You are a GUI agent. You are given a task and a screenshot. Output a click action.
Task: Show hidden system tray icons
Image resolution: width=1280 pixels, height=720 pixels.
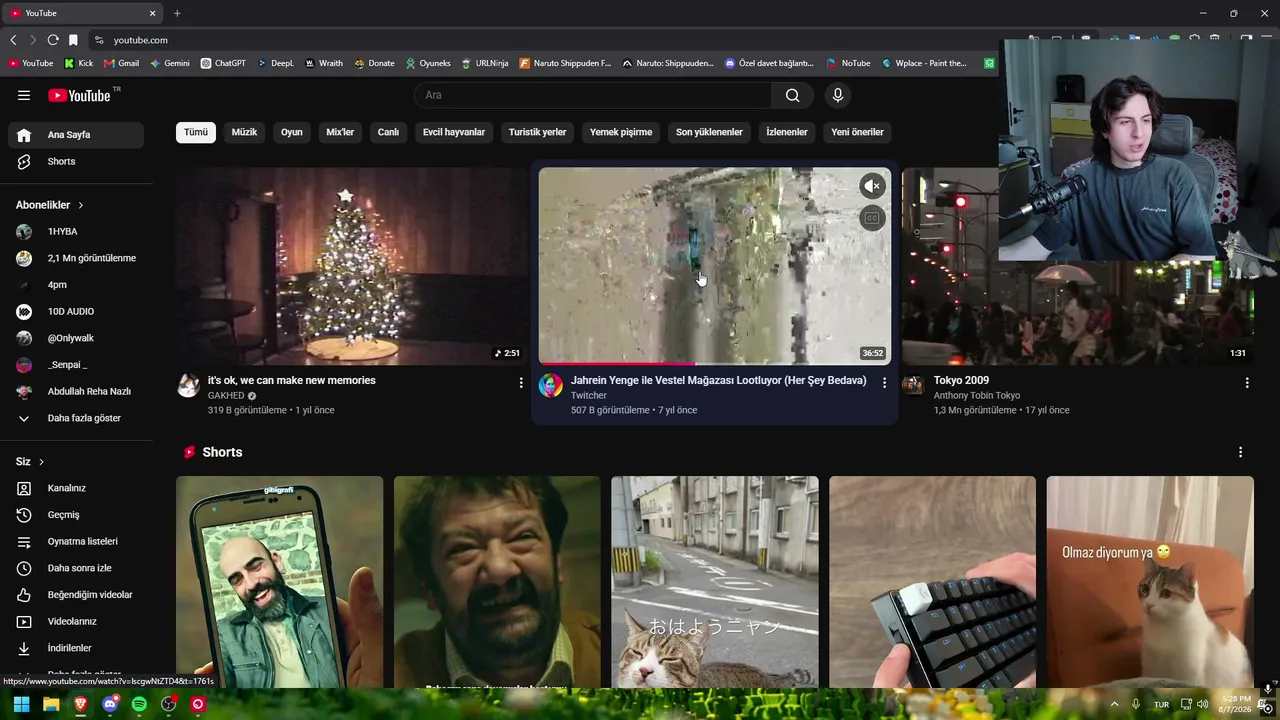tap(1114, 704)
